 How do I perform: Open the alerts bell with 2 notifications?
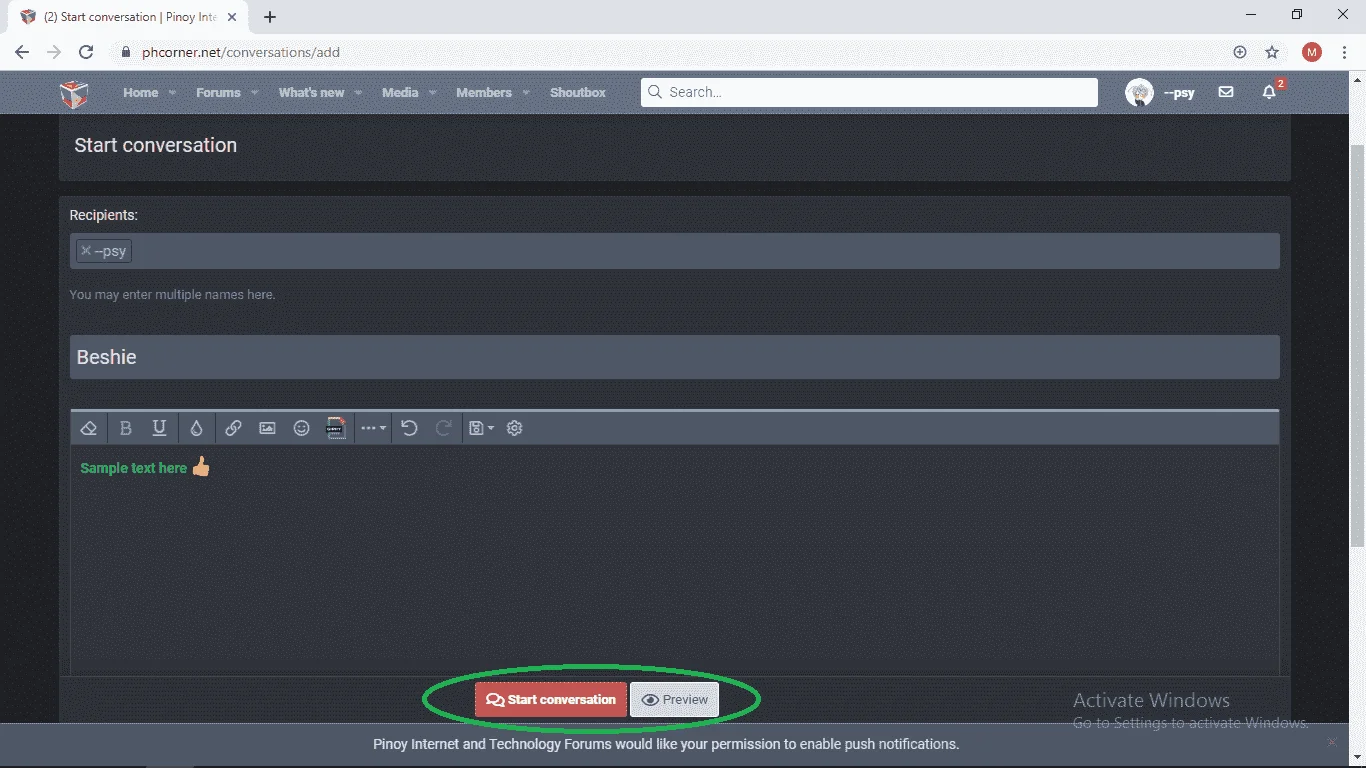pos(1270,92)
